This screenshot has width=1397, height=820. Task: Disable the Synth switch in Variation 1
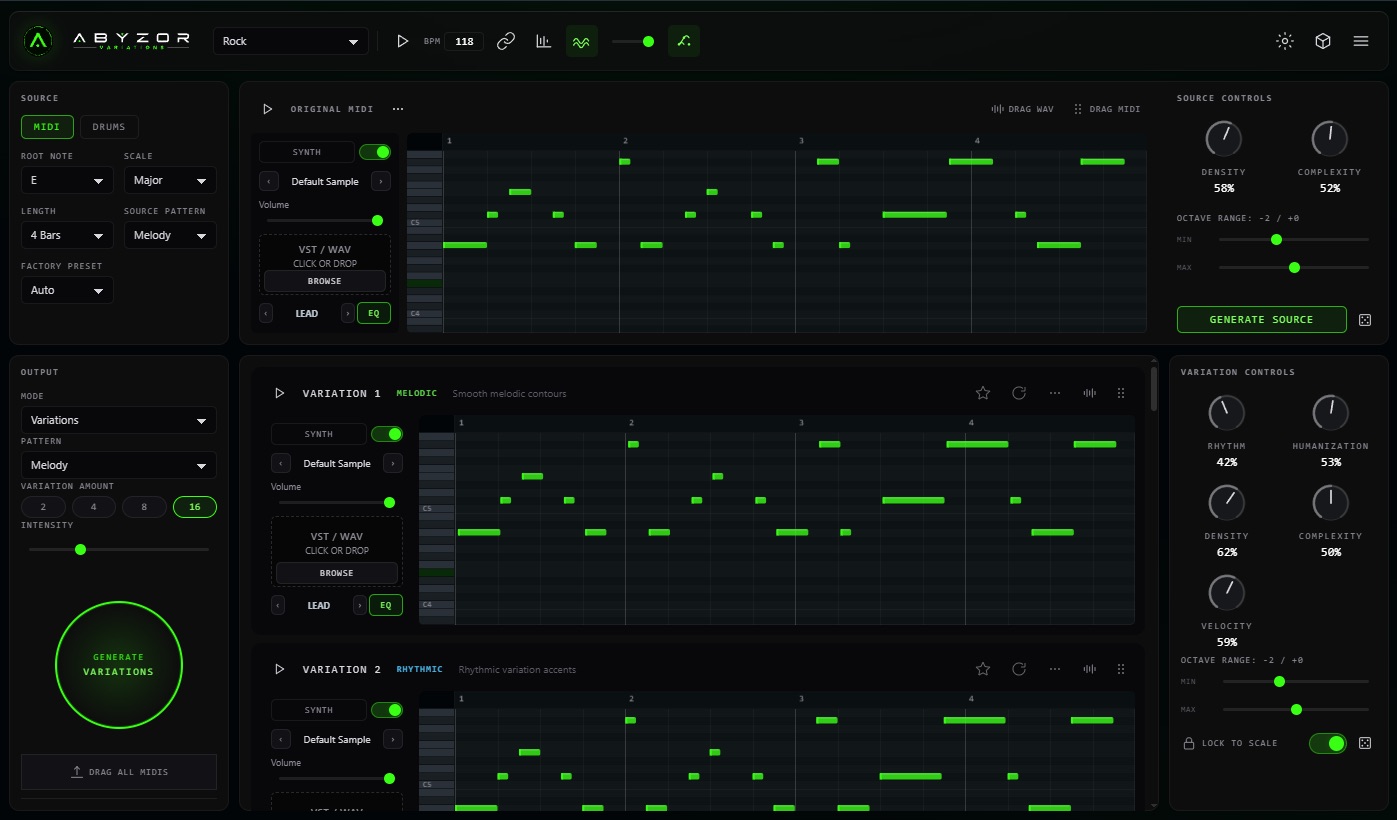point(387,434)
